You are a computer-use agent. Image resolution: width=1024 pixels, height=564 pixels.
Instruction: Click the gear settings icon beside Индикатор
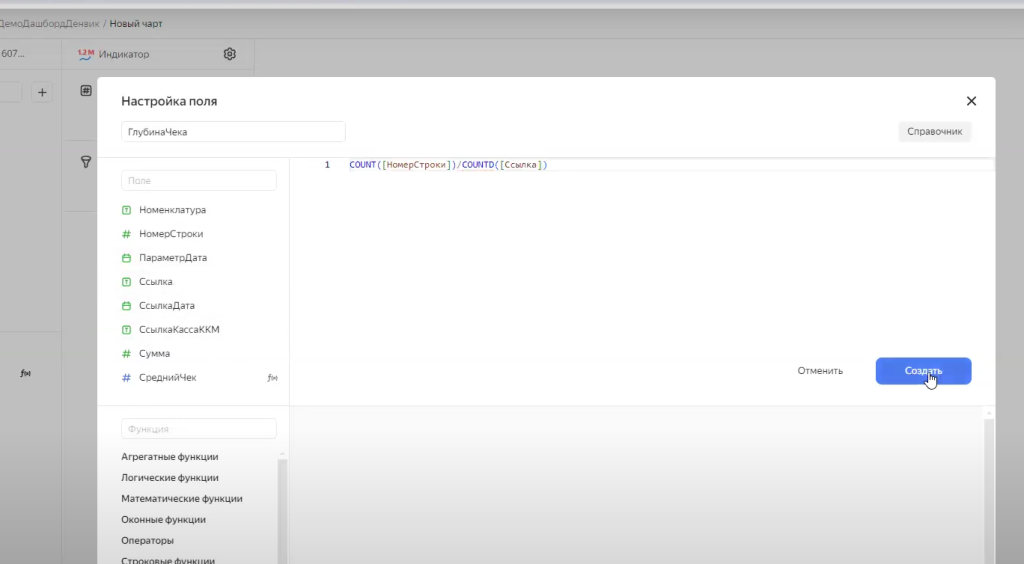(x=229, y=54)
